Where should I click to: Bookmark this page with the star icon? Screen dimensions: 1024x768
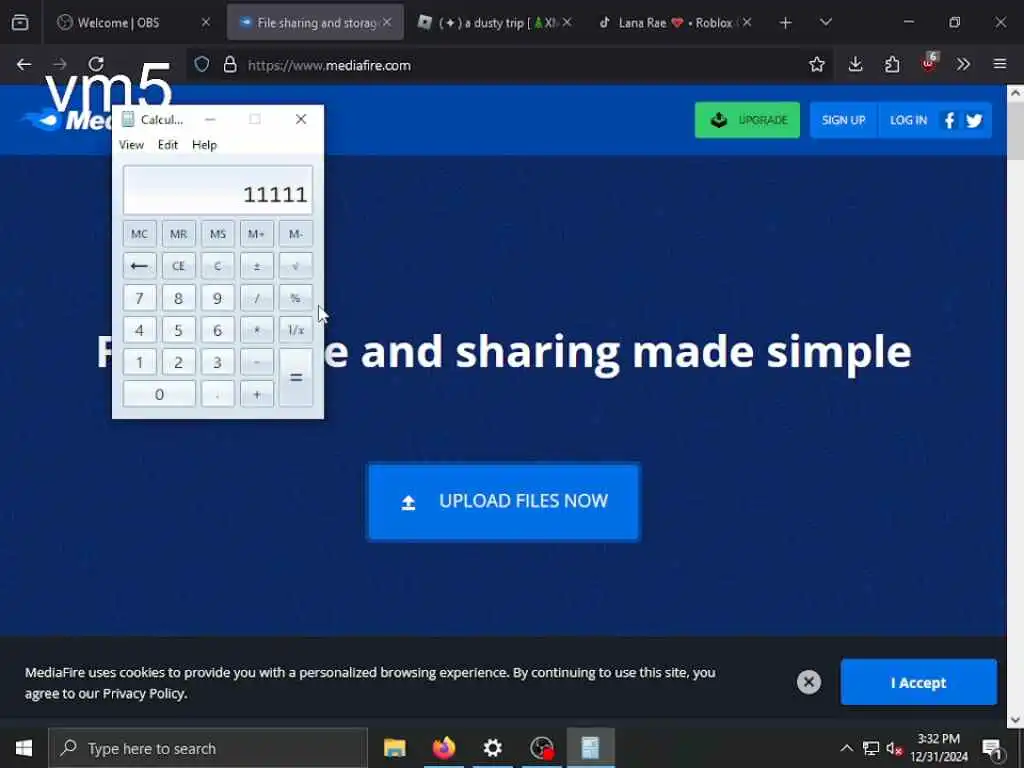[x=816, y=64]
